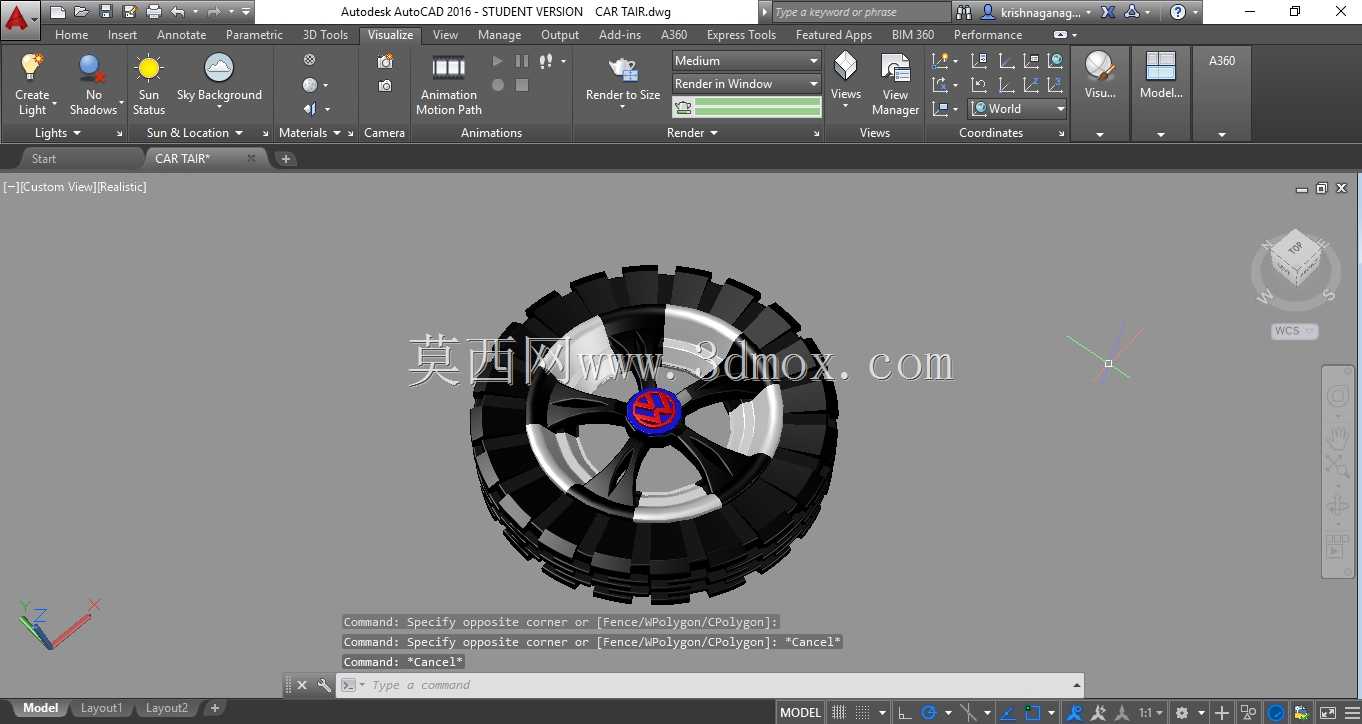
Task: Toggle 2D Object Snap in status bar
Action: tap(1033, 713)
